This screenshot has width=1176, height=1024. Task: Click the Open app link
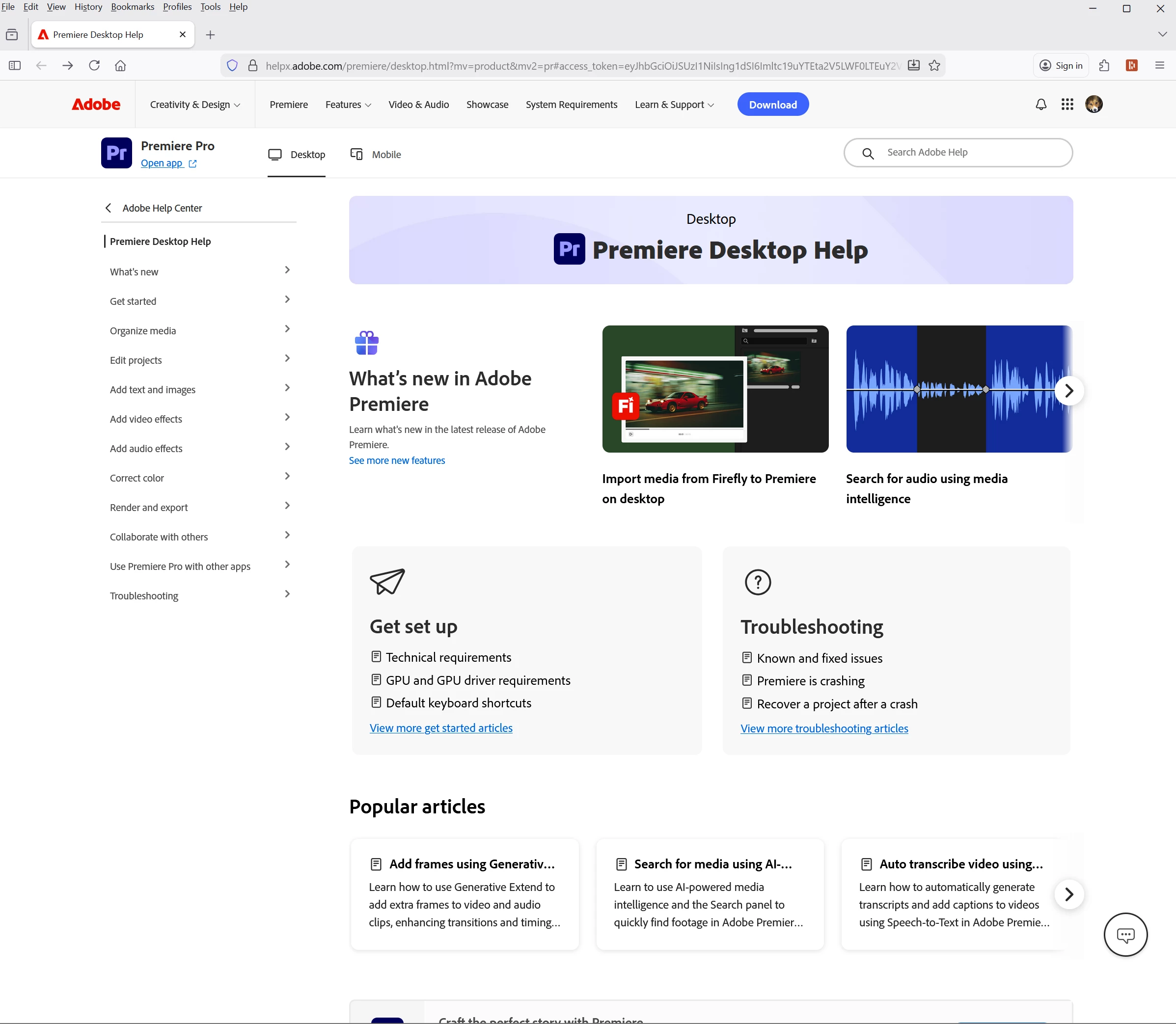tap(168, 163)
